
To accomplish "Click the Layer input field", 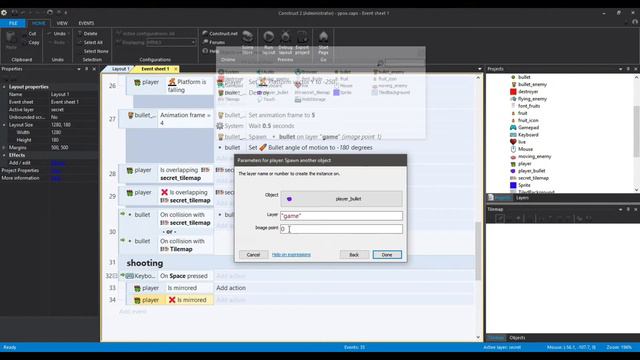I will (x=341, y=216).
